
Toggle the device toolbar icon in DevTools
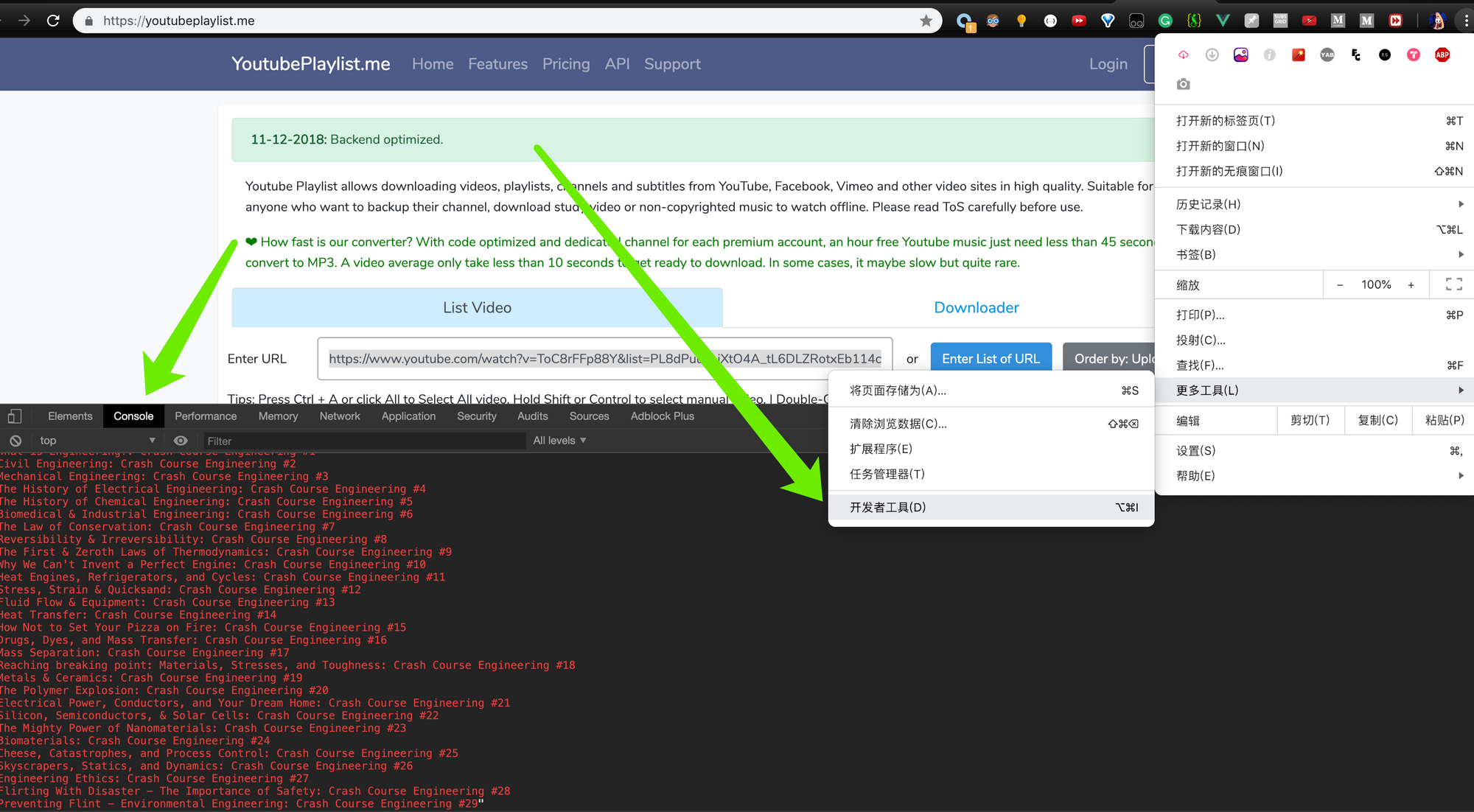click(15, 416)
